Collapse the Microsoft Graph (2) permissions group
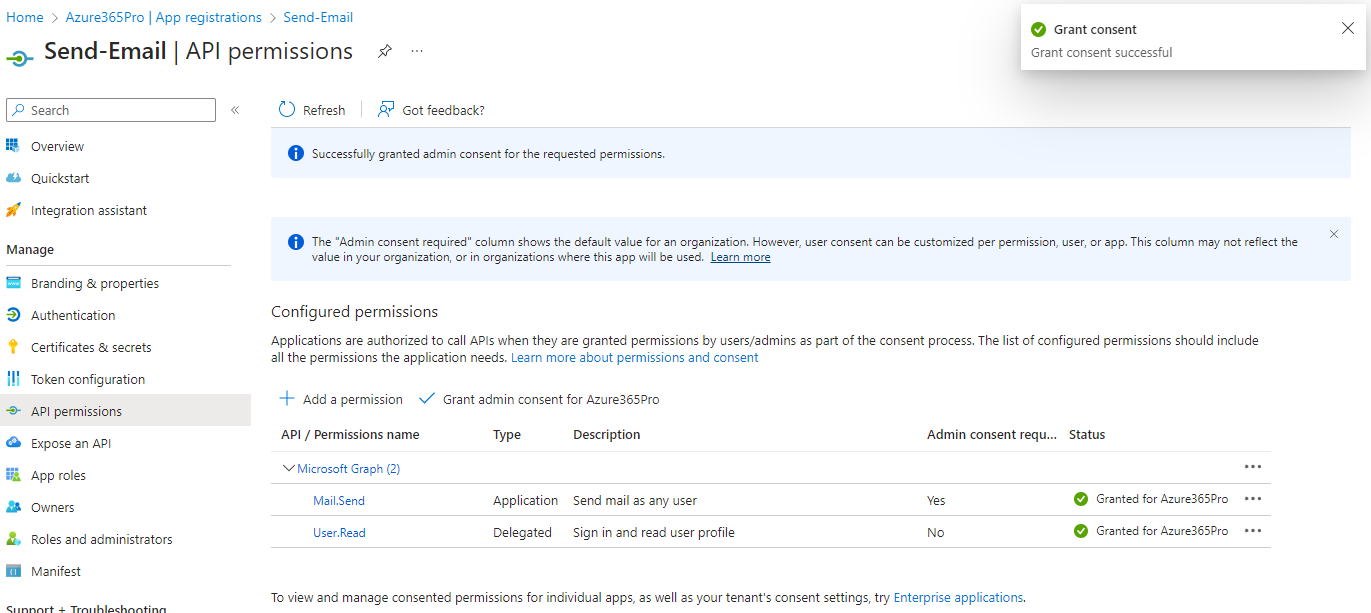 coord(289,468)
